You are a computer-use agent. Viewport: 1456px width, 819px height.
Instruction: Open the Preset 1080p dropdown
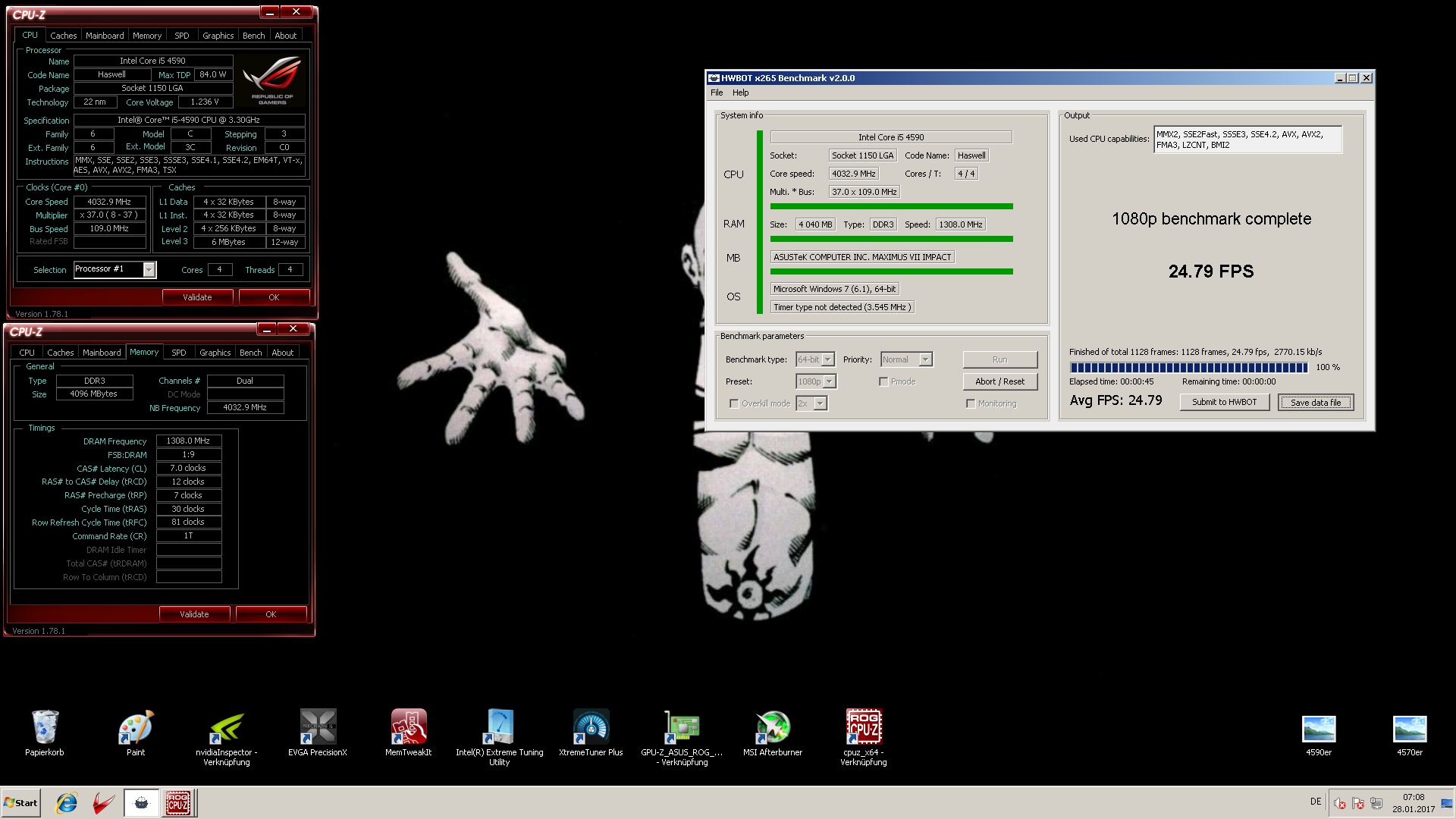click(816, 381)
